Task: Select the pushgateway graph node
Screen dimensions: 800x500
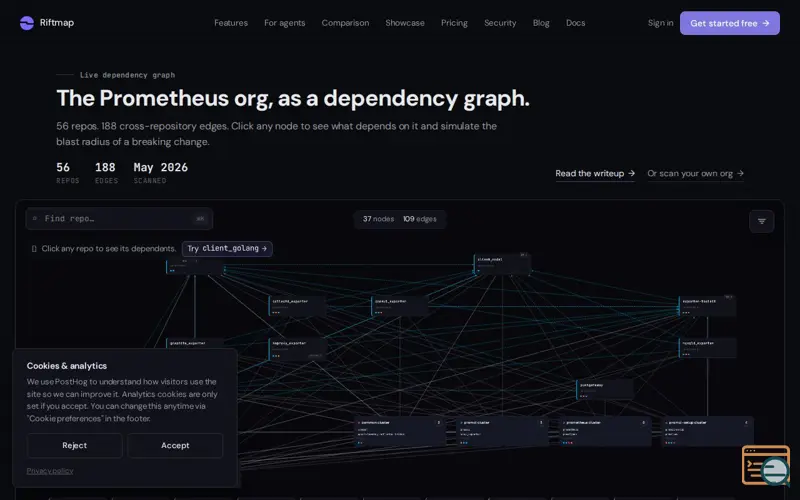Action: 605,390
